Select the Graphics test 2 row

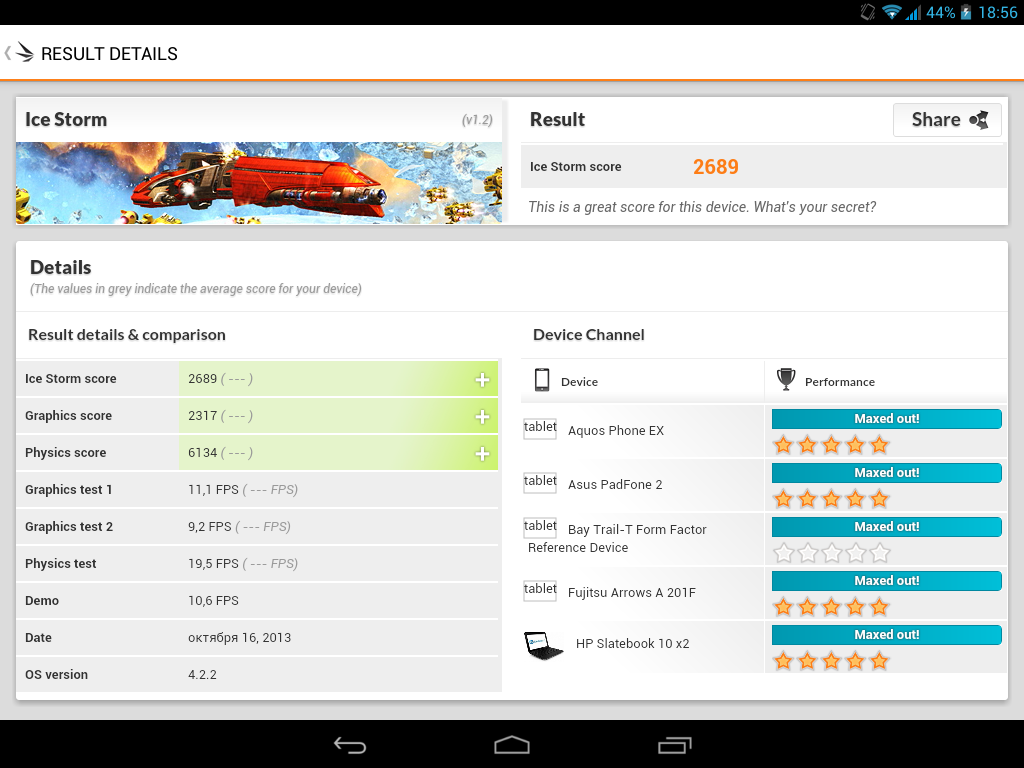257,527
